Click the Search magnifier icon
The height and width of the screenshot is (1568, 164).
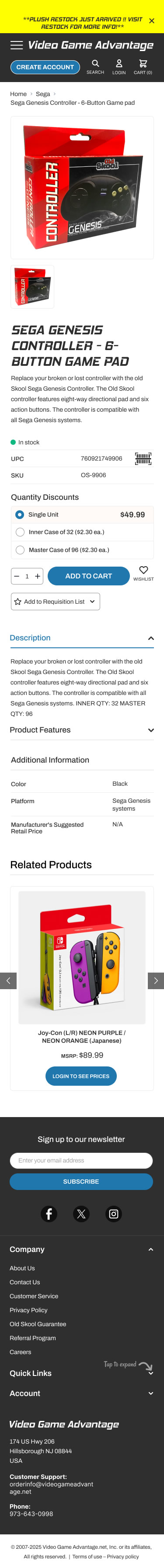(x=95, y=63)
